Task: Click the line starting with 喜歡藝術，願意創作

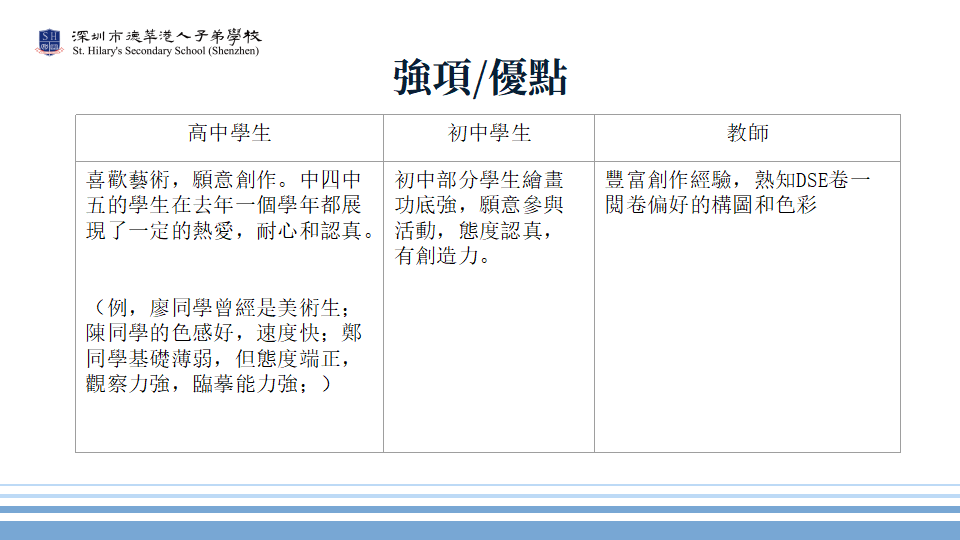Action: (223, 181)
